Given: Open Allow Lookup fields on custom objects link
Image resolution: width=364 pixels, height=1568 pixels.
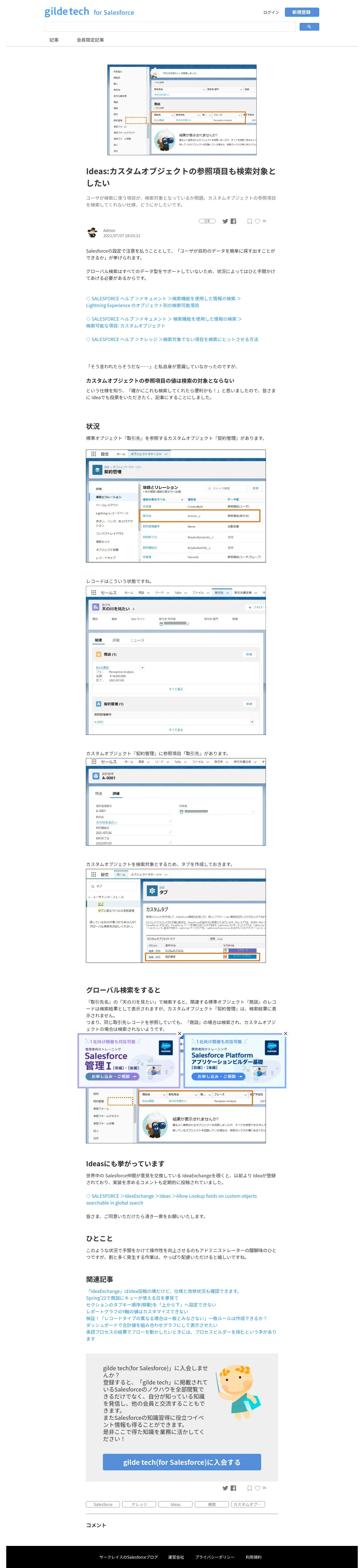Looking at the screenshot, I should (171, 1199).
